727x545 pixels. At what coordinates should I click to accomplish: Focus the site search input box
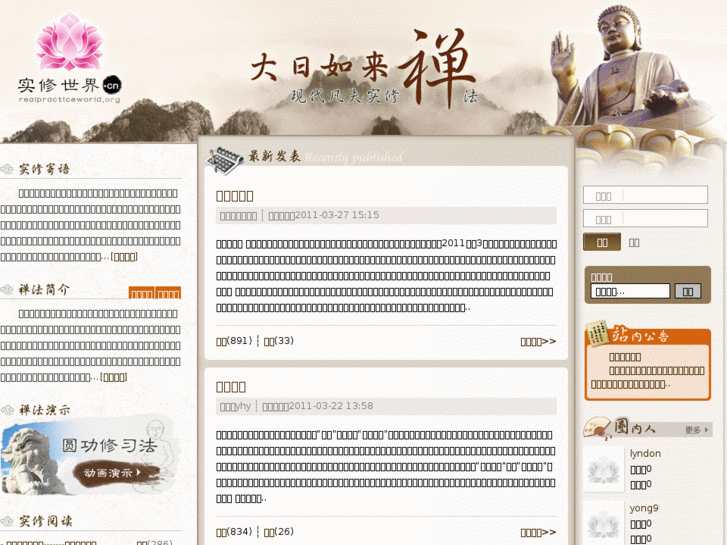pos(630,291)
